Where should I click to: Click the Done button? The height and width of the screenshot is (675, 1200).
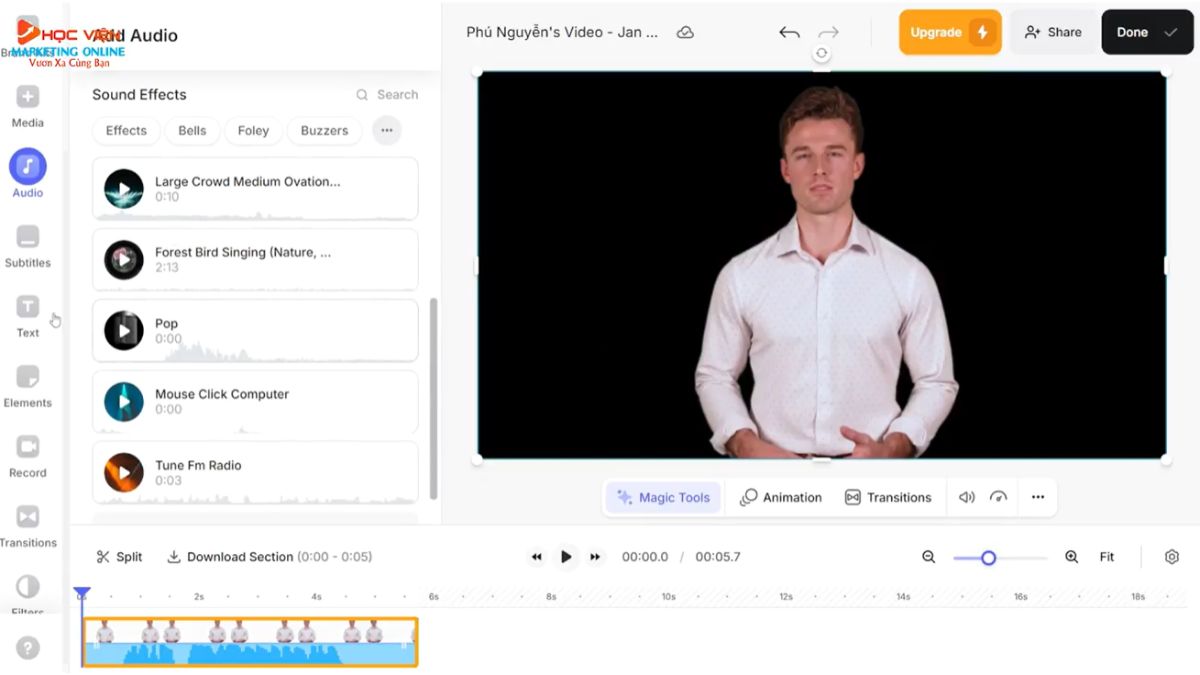1147,32
